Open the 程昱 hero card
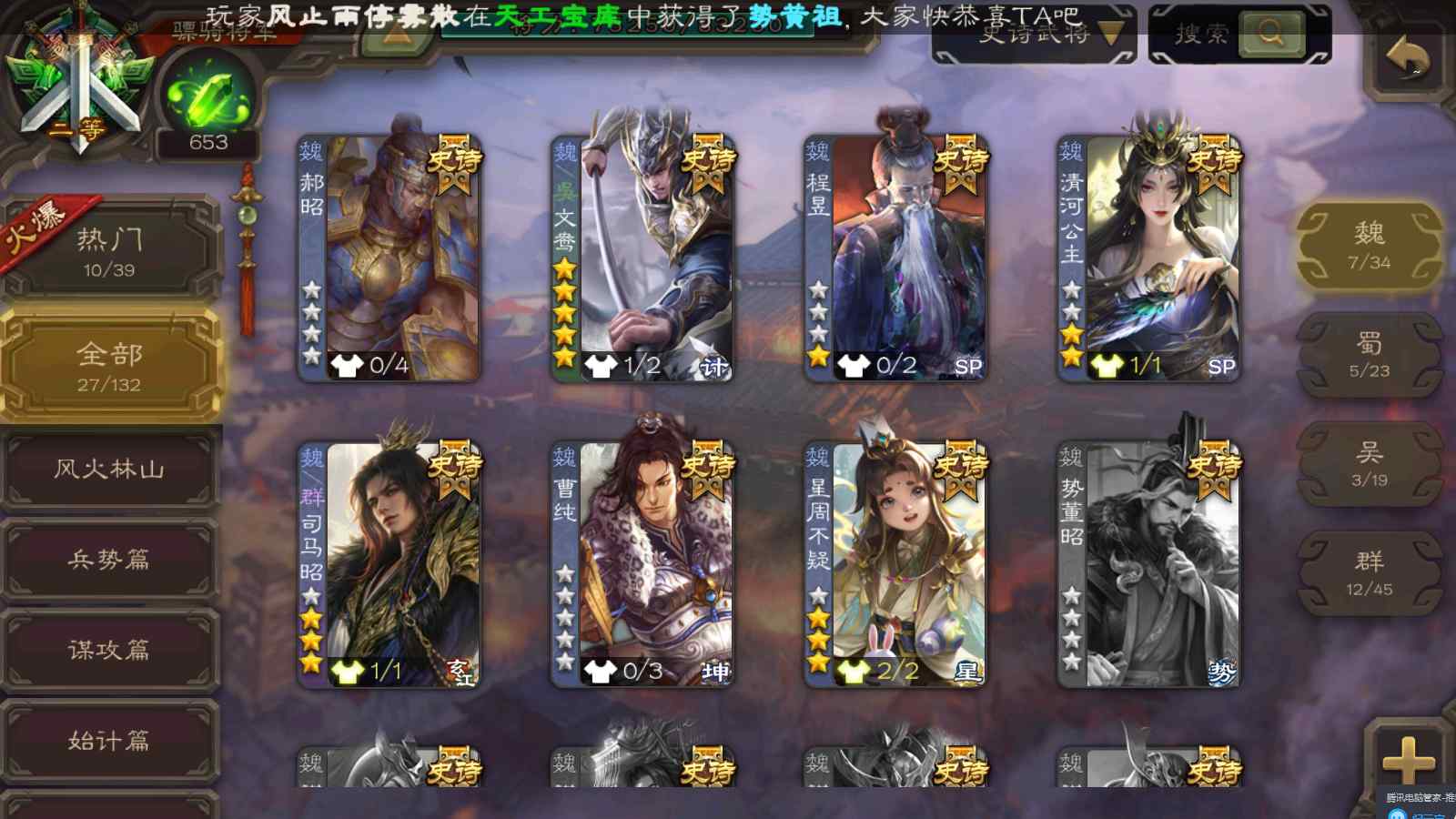Image resolution: width=1456 pixels, height=819 pixels. point(895,258)
